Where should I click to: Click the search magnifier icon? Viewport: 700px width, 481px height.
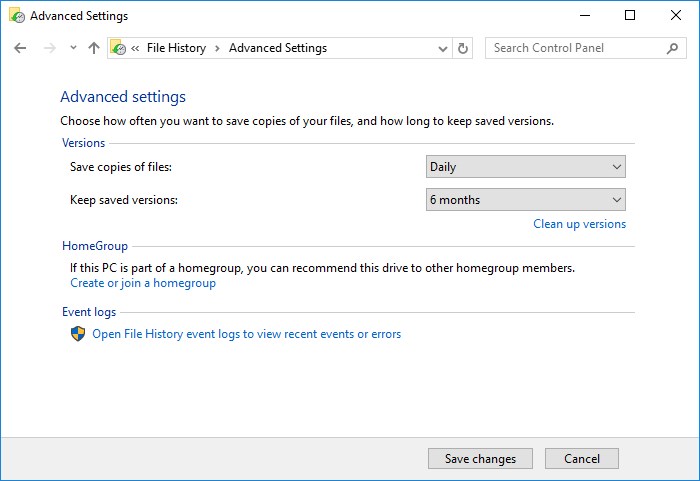point(672,48)
